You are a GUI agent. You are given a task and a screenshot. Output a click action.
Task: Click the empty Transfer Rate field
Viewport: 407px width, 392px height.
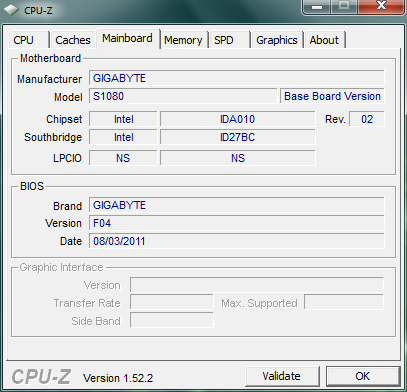pos(172,303)
